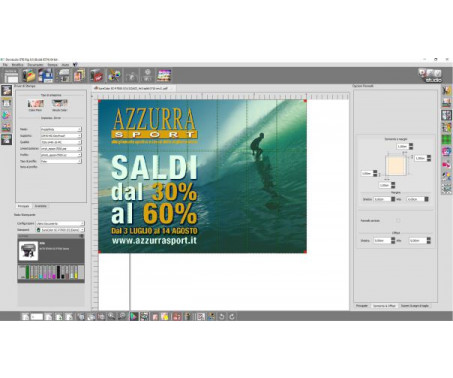Open the Documento menu
The width and height of the screenshot is (453, 378).
(x=35, y=64)
